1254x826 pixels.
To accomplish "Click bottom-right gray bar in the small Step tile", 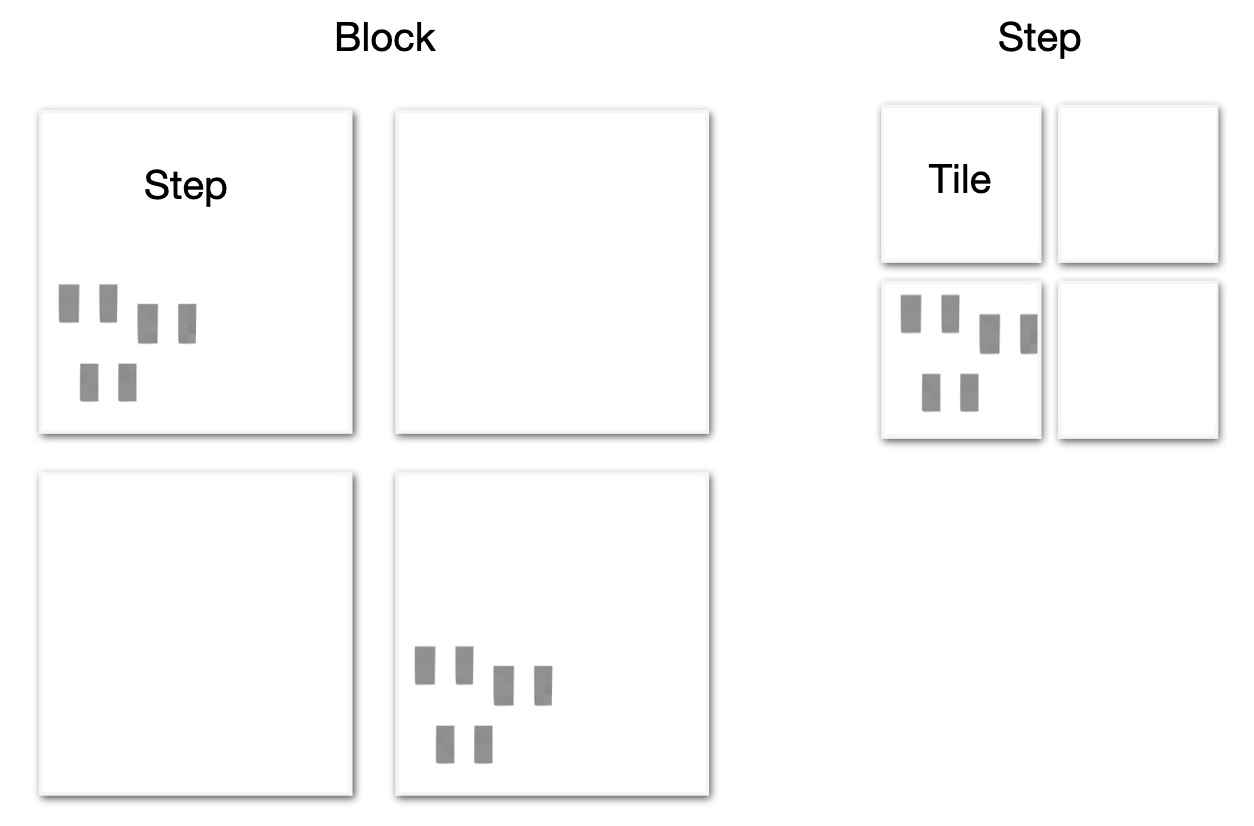I will [969, 392].
